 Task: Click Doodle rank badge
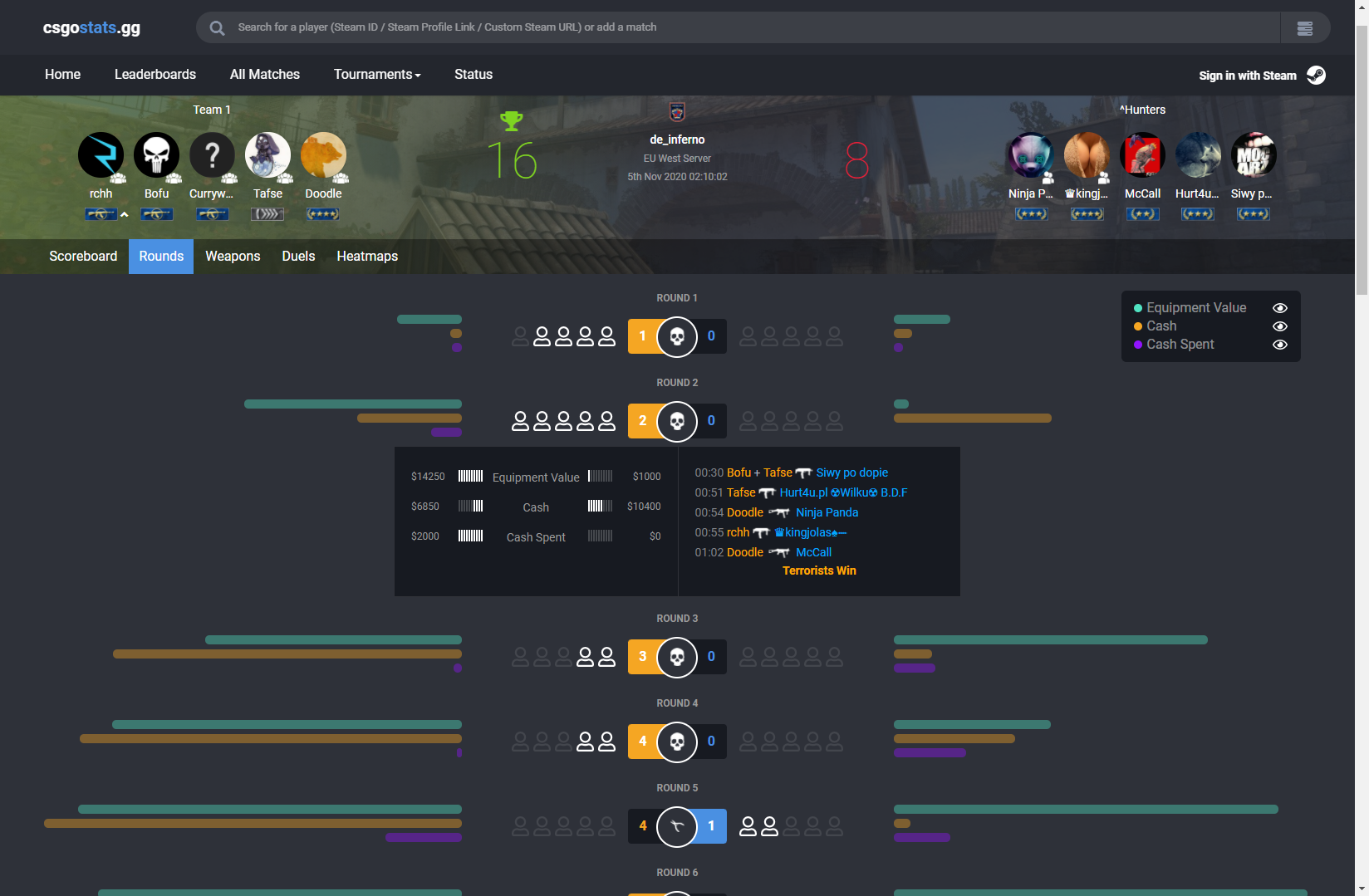tap(323, 214)
